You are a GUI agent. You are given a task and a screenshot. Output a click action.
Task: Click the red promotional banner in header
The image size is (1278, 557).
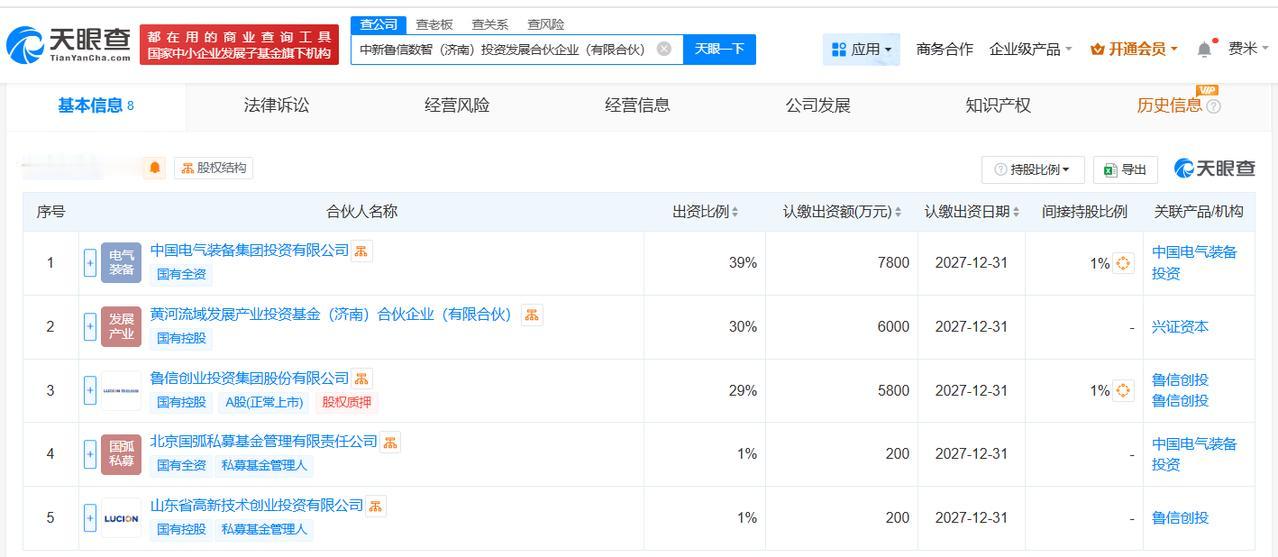coord(239,45)
